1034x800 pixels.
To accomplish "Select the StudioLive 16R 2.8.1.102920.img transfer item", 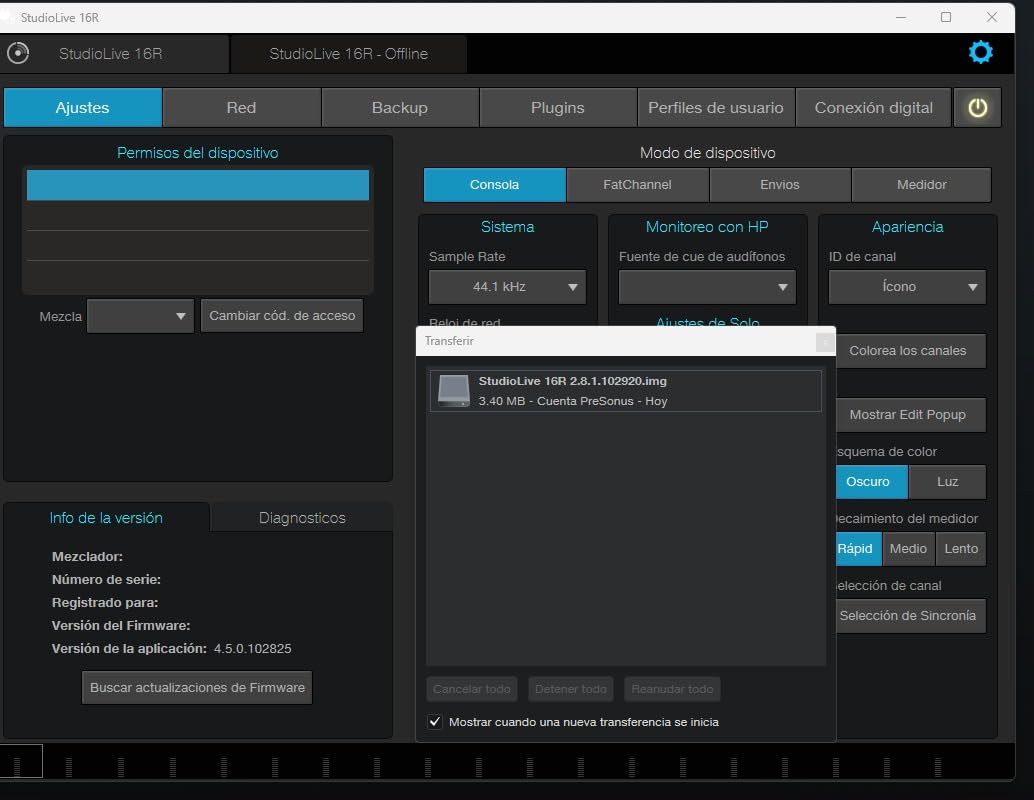I will click(625, 390).
